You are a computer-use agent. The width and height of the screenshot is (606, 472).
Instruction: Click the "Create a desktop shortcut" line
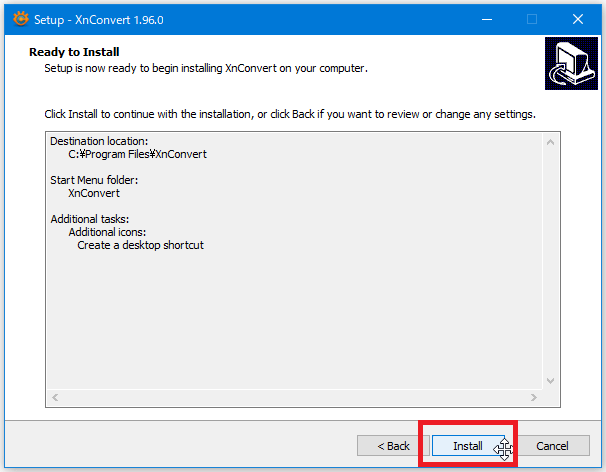pos(140,245)
